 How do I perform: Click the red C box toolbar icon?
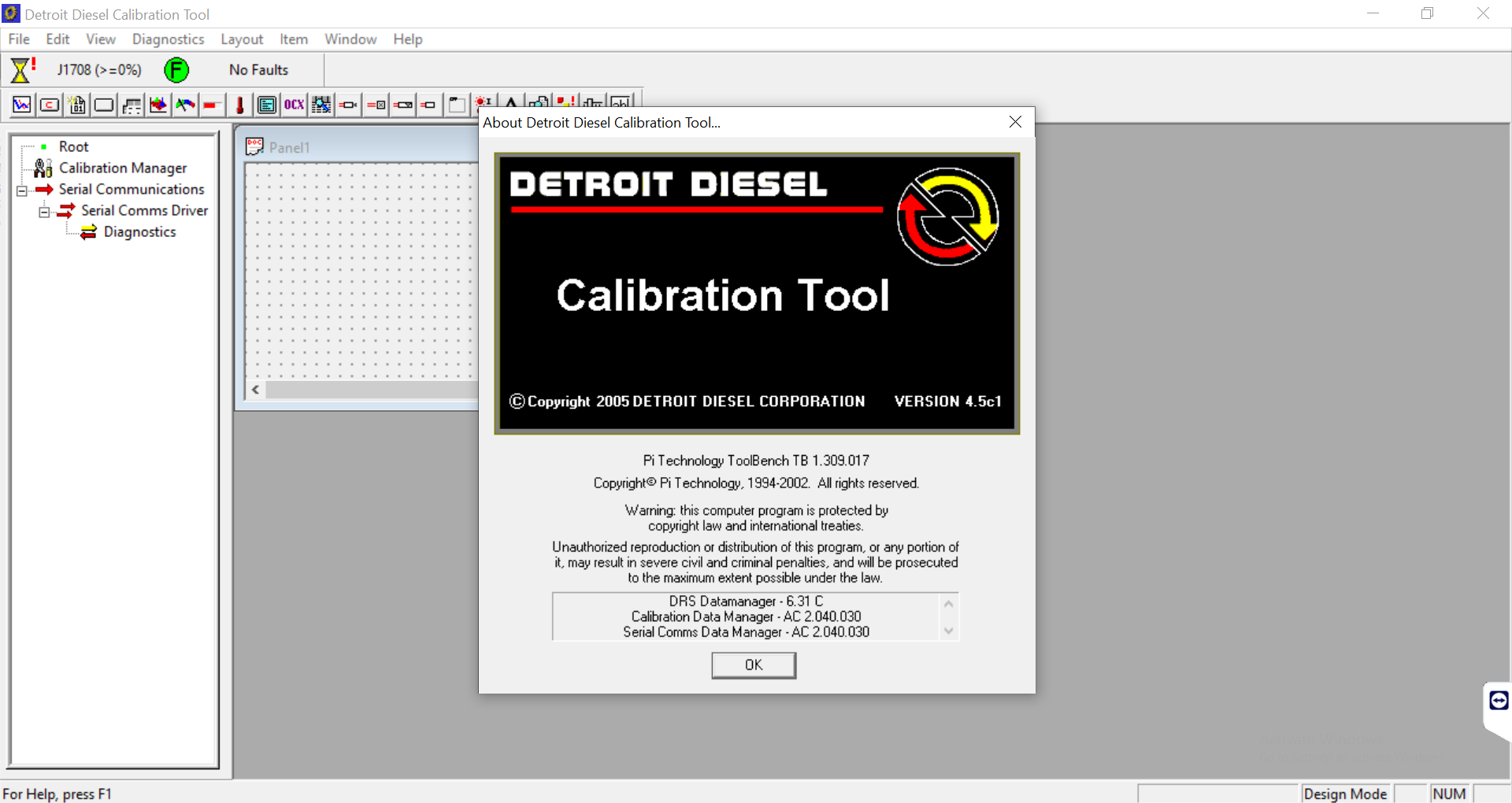pyautogui.click(x=50, y=104)
